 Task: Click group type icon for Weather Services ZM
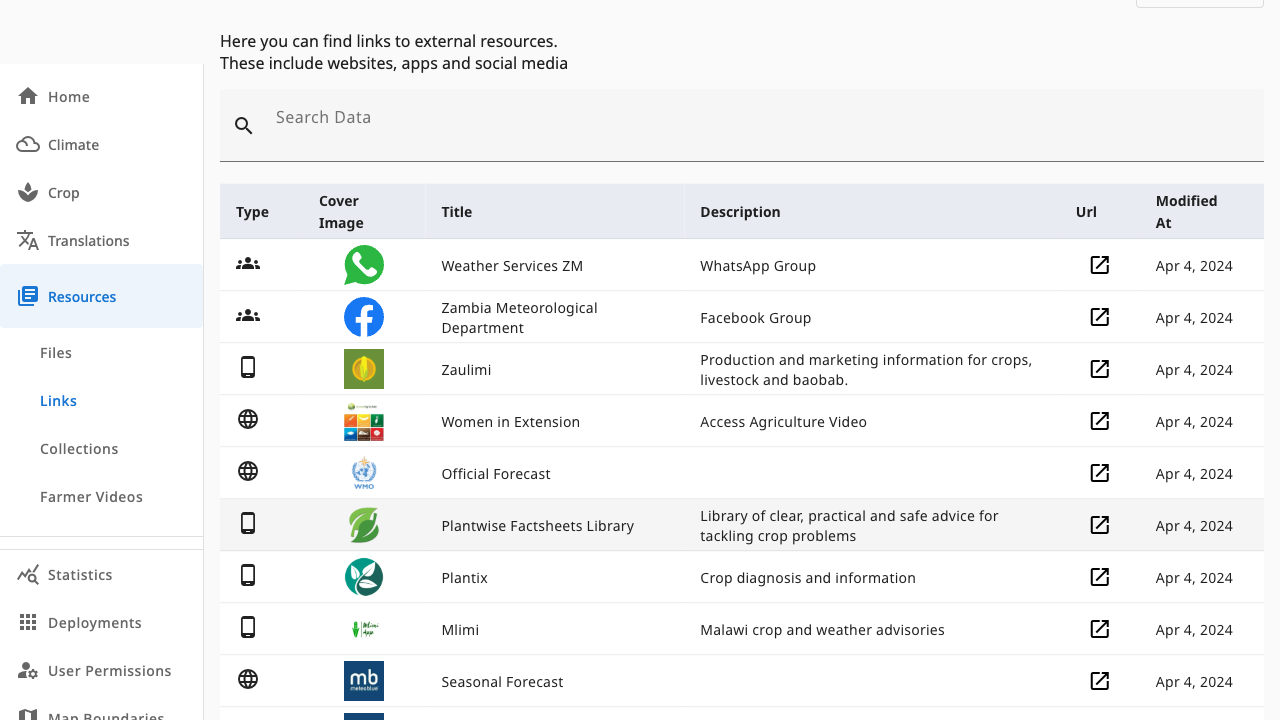point(248,264)
